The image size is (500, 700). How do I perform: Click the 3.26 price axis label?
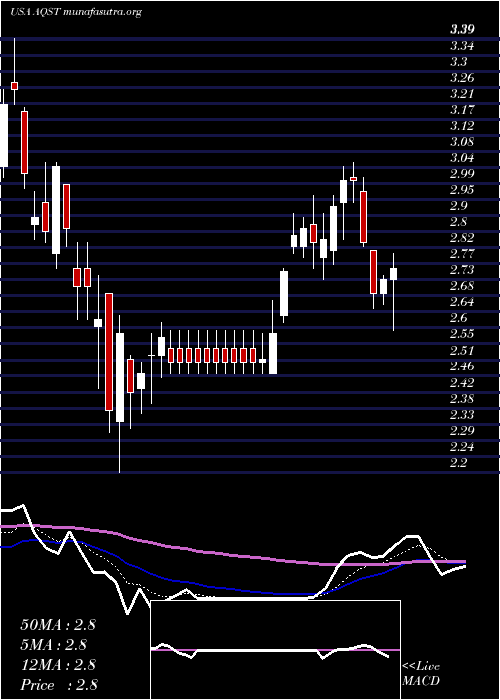point(462,78)
